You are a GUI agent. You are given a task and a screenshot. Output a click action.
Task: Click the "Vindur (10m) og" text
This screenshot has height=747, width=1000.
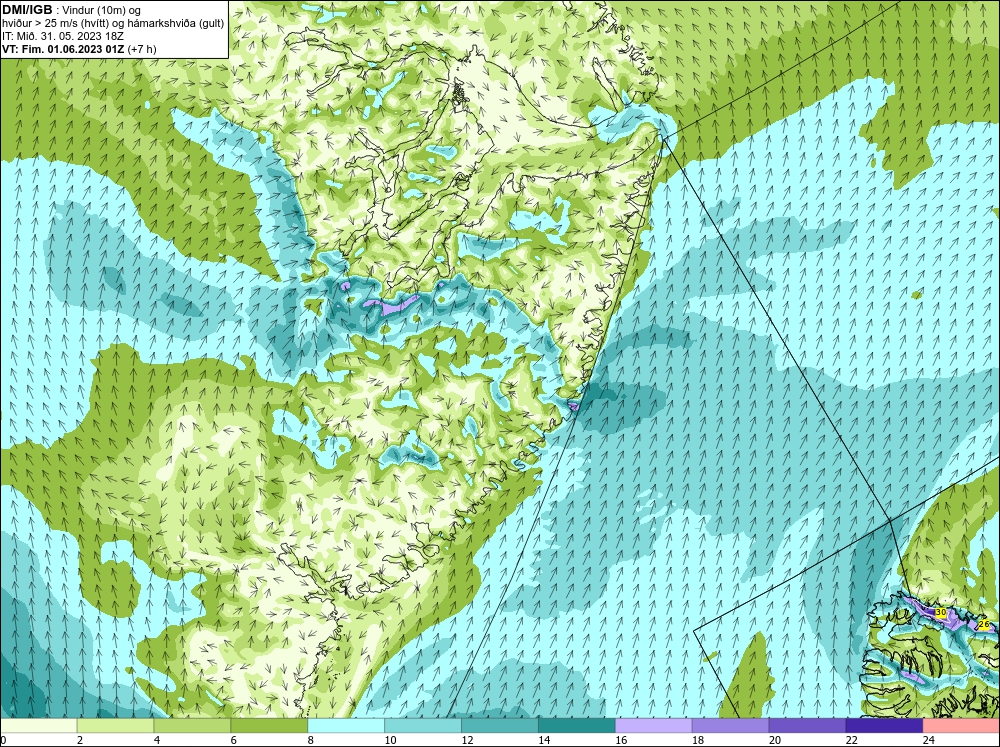[101, 10]
